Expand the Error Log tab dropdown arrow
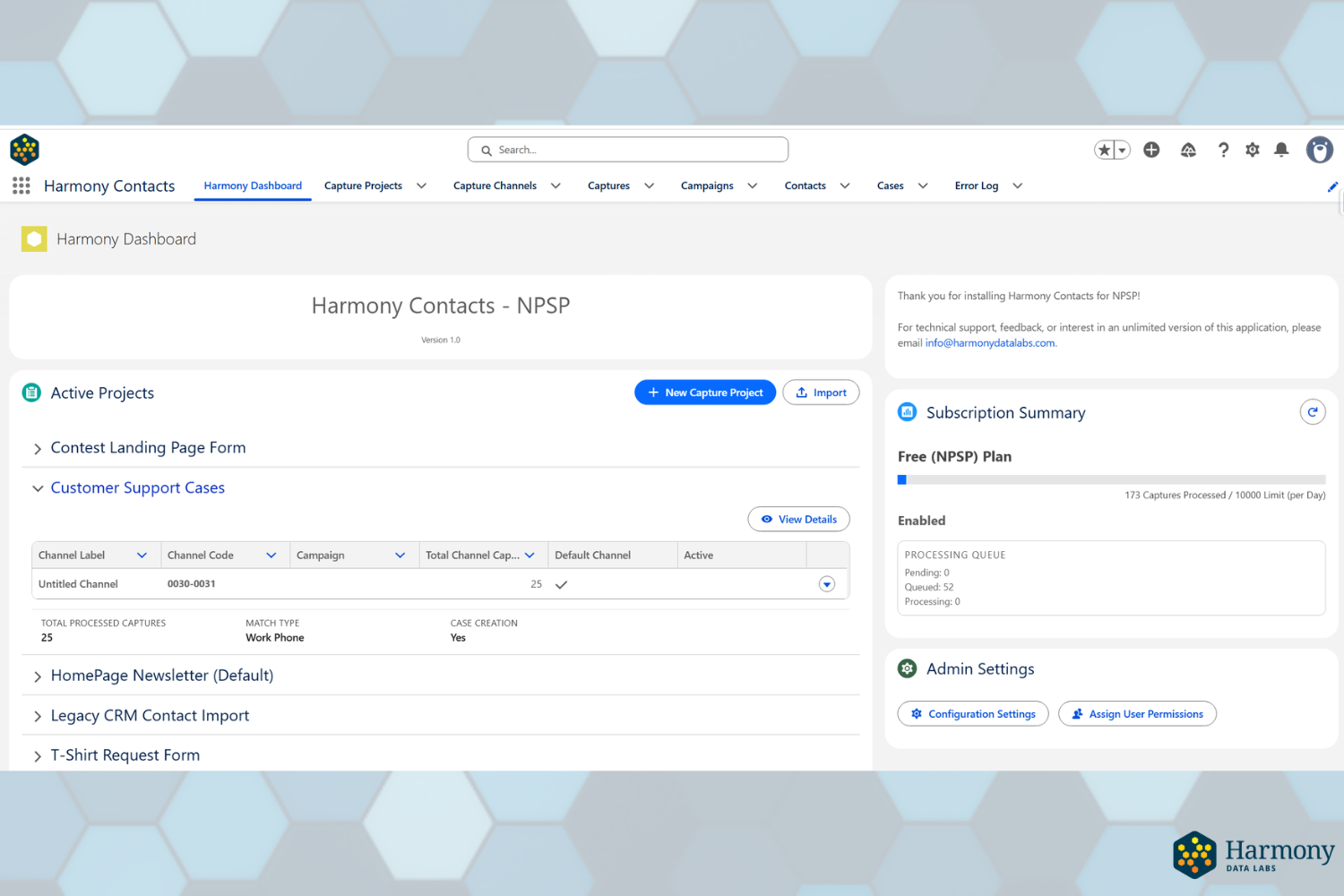 [x=1017, y=186]
